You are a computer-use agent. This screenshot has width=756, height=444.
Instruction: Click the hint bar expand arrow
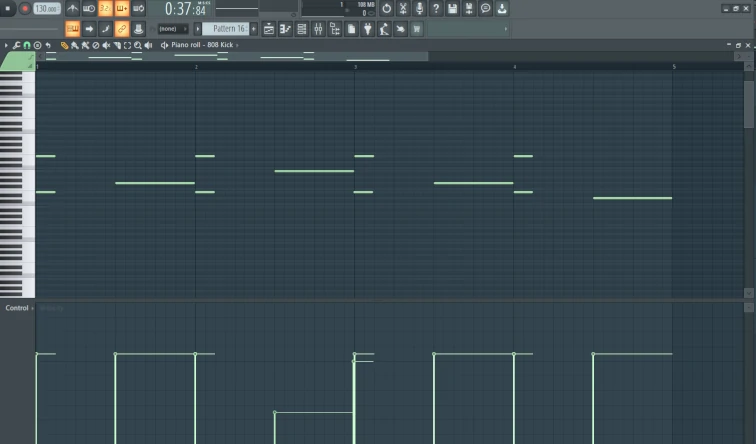(505, 29)
